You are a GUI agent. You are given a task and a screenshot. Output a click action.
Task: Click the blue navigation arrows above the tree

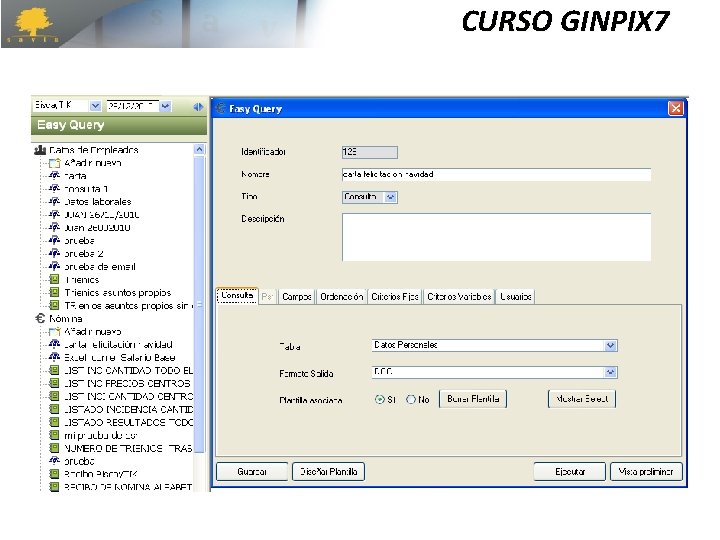click(198, 107)
